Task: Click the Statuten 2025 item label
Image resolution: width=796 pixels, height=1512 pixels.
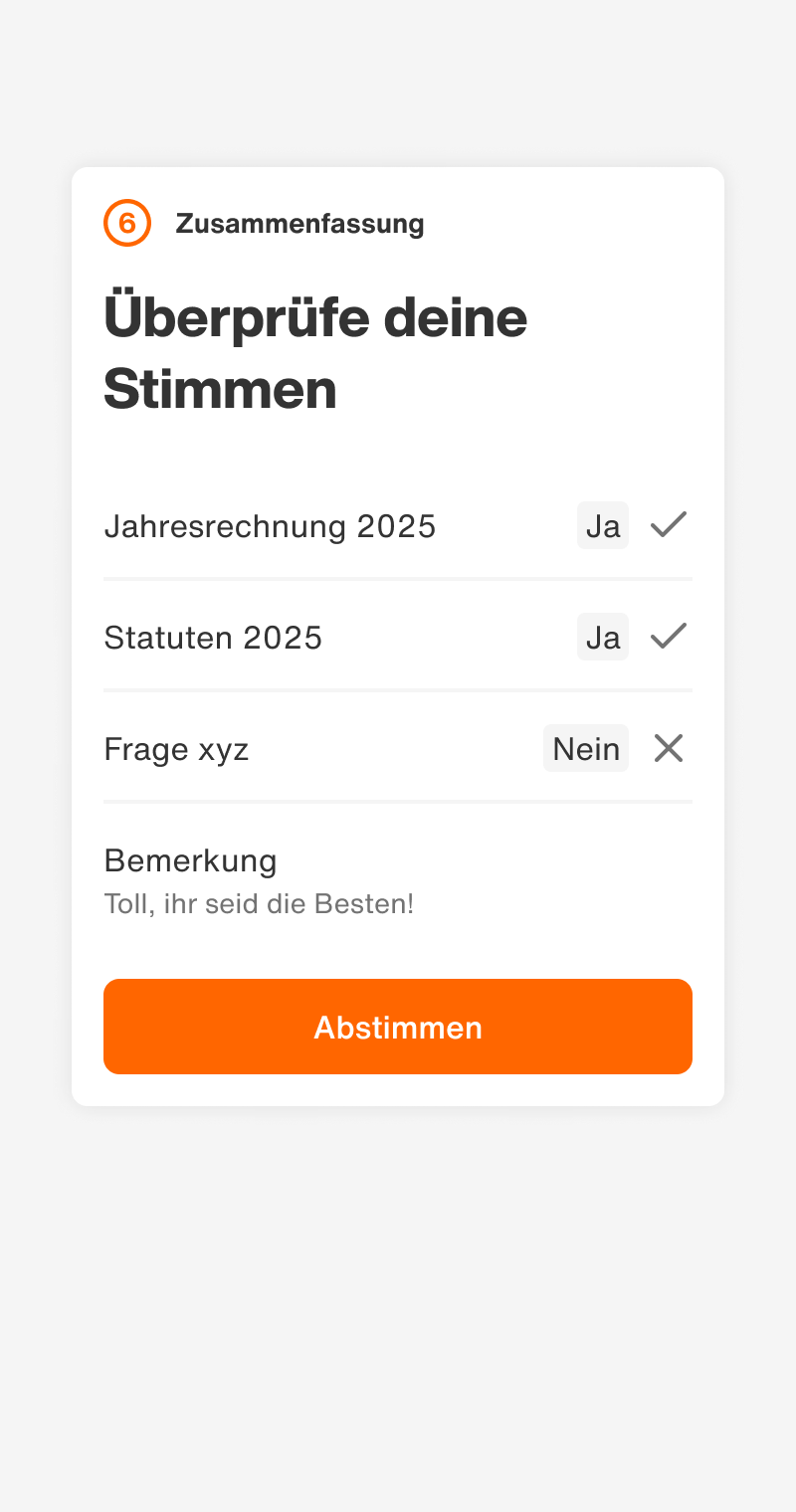Action: point(213,638)
